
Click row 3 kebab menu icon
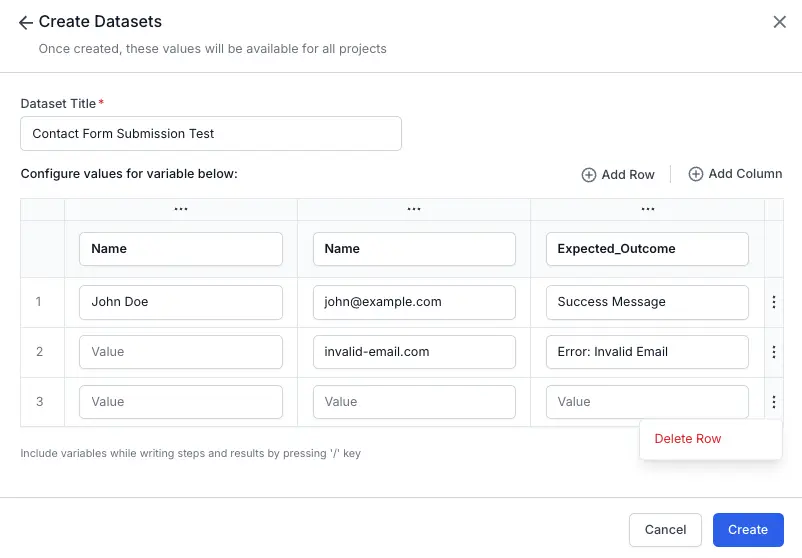[x=774, y=402]
